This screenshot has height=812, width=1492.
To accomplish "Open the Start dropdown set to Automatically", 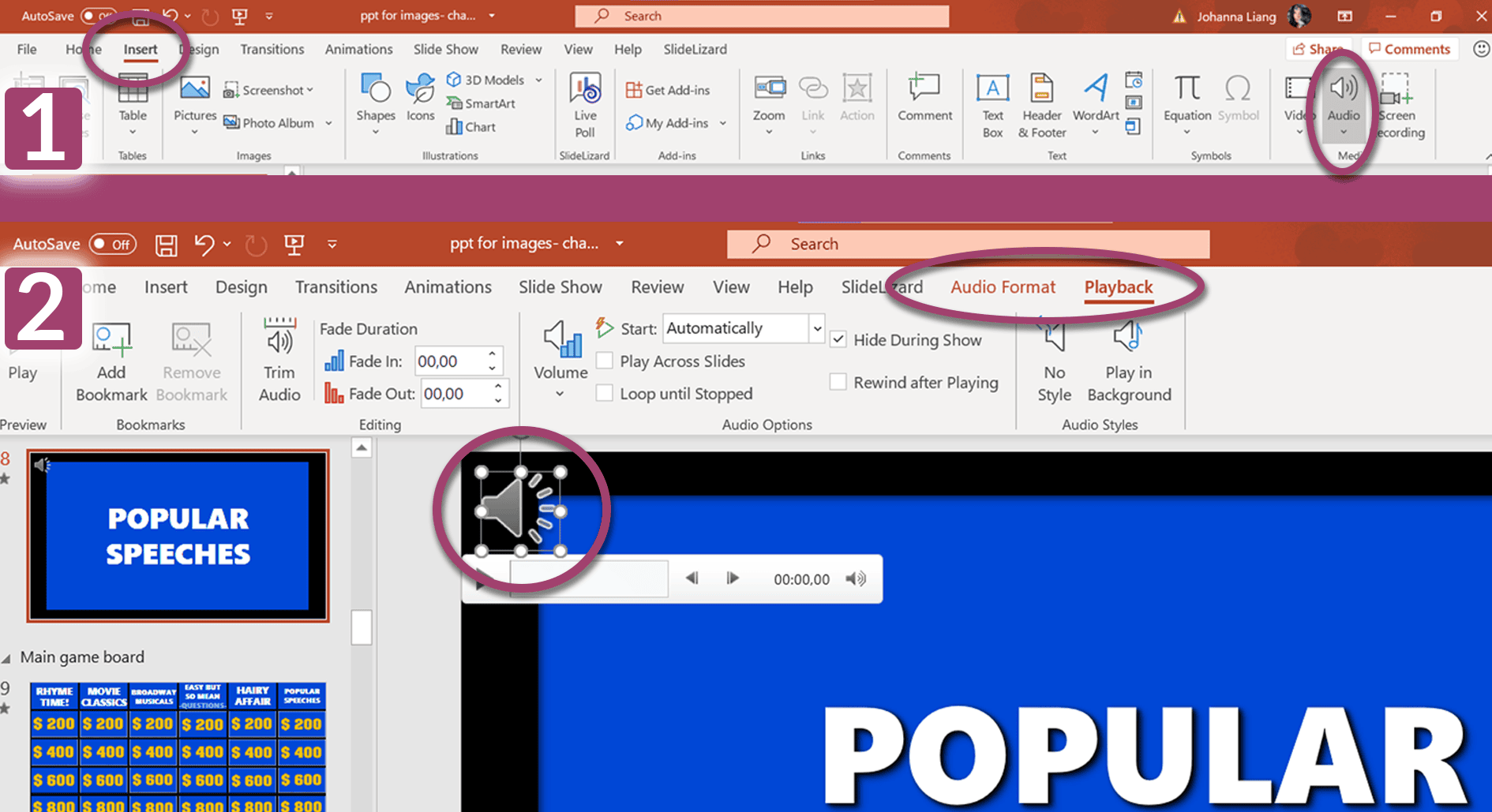I will pyautogui.click(x=817, y=328).
